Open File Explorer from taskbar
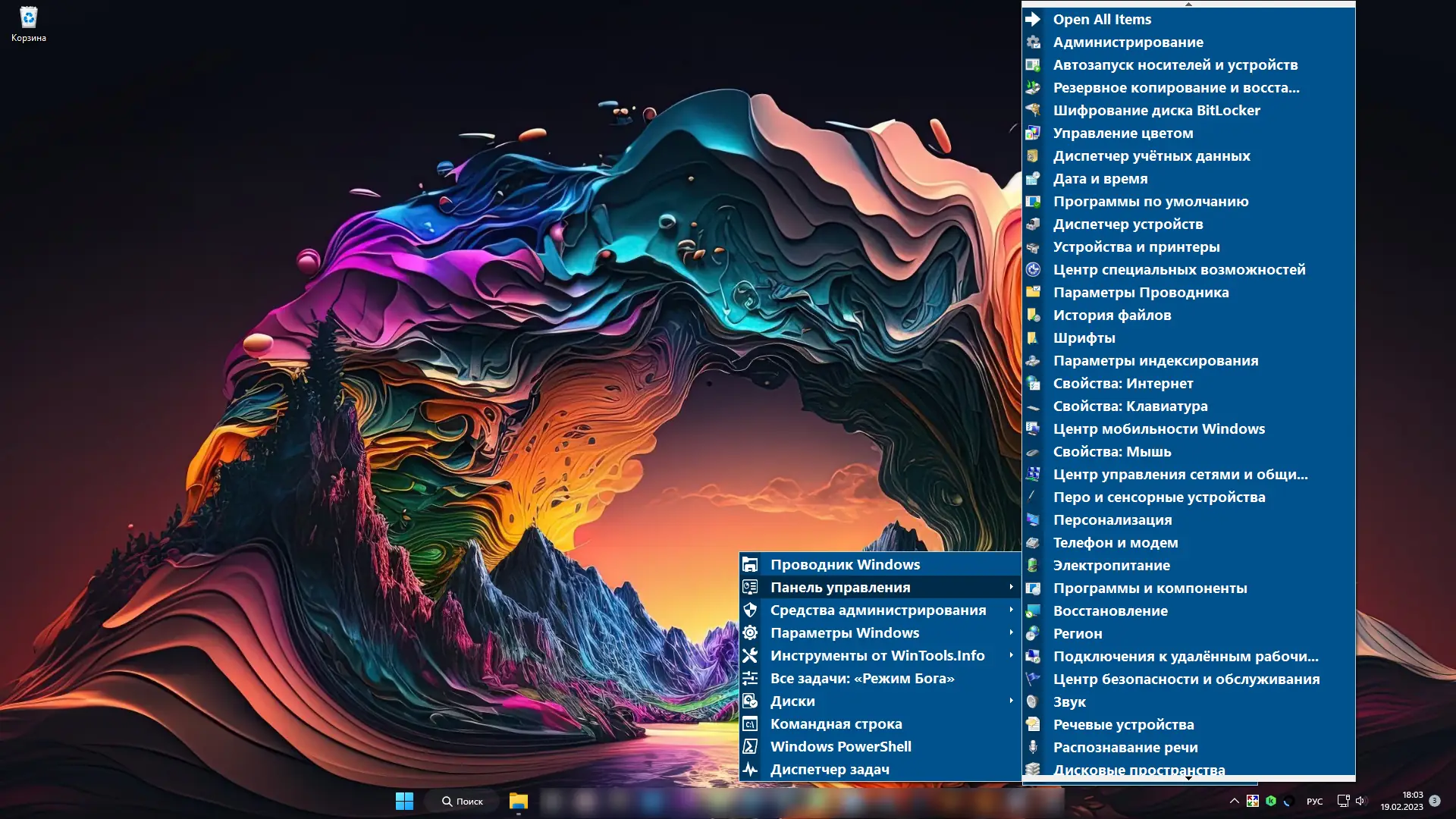This screenshot has width=1456, height=819. 519,801
